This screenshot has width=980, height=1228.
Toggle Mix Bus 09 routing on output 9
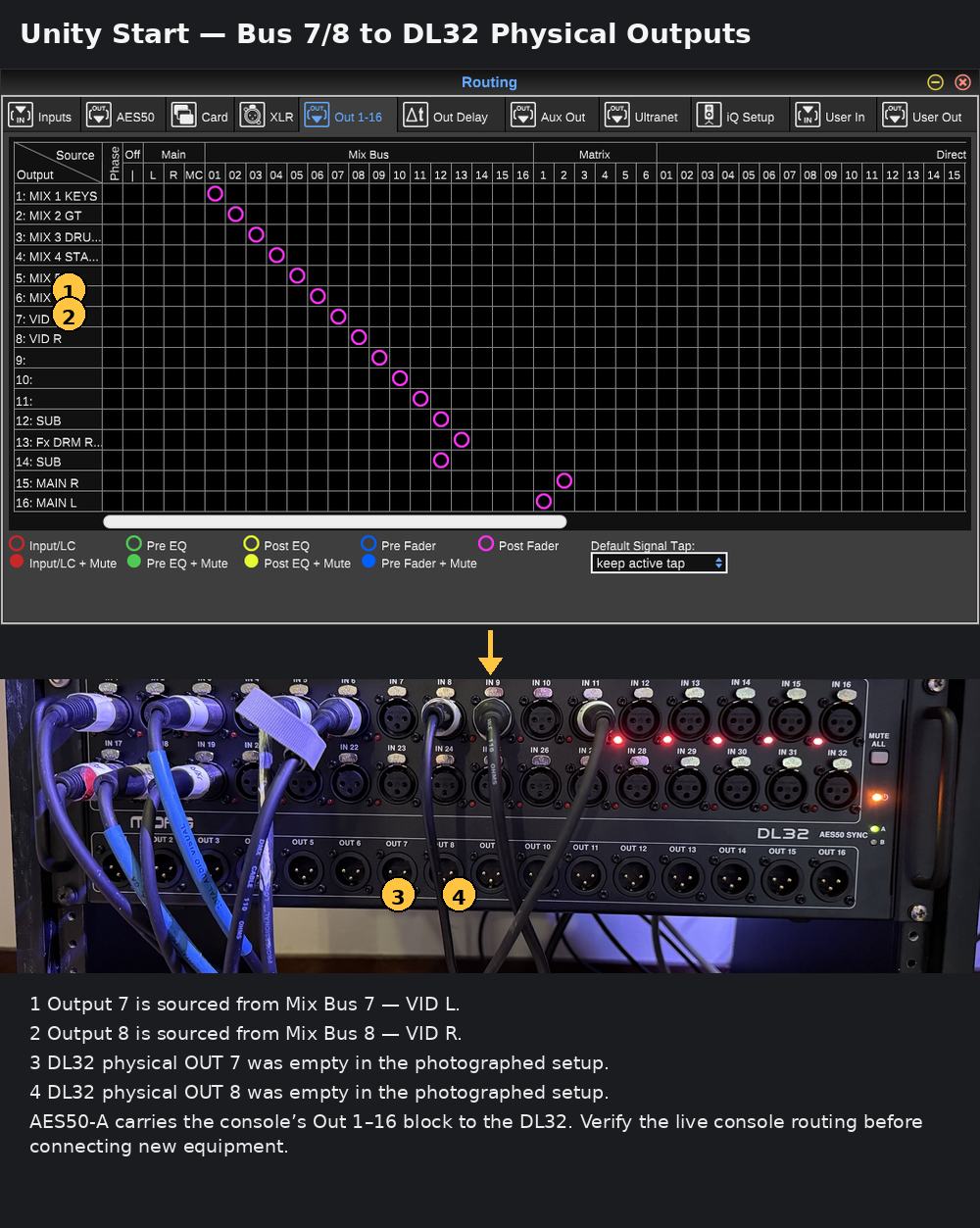[x=379, y=358]
